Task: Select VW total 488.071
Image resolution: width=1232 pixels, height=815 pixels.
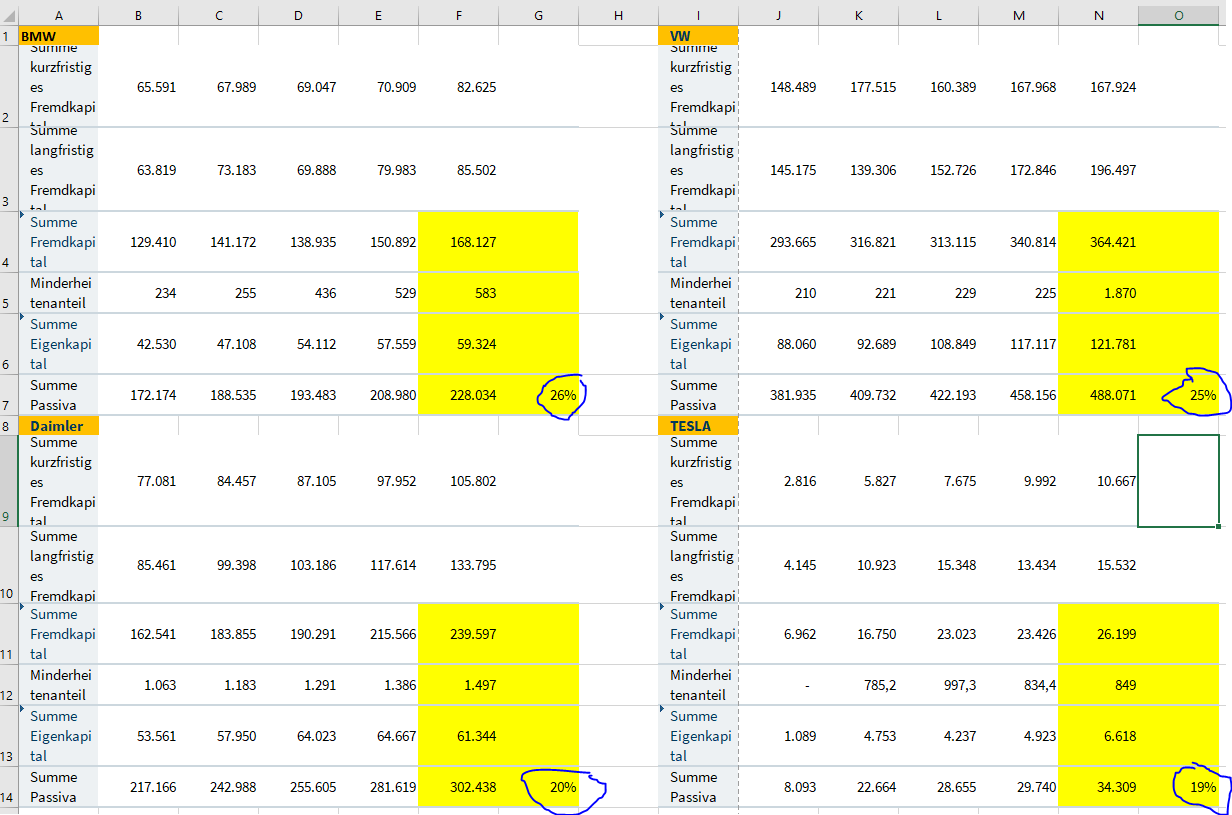Action: (1098, 395)
